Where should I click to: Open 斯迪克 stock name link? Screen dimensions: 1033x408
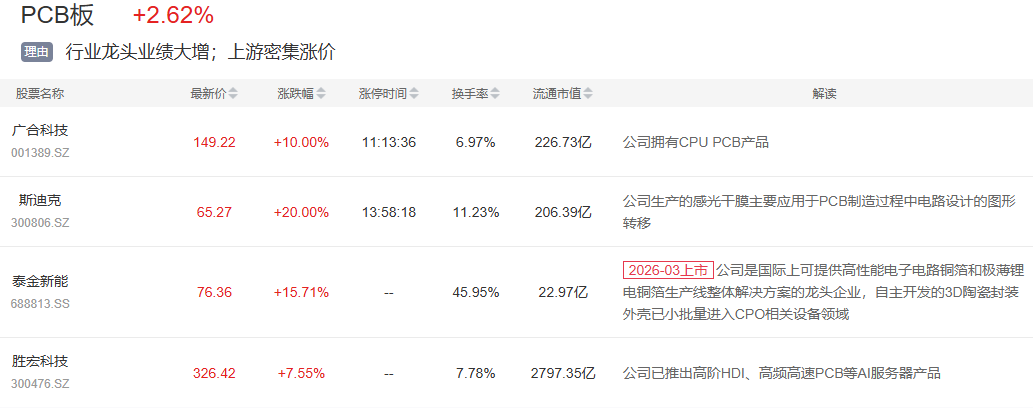coord(40,200)
